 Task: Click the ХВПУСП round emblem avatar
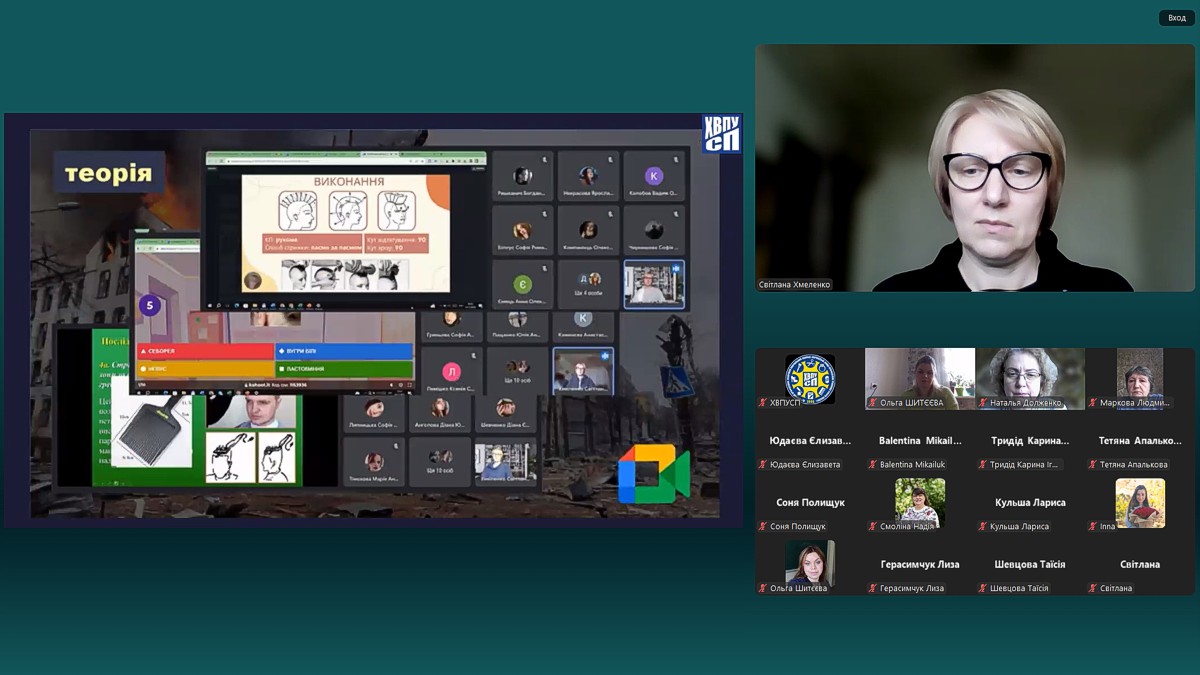tap(810, 378)
